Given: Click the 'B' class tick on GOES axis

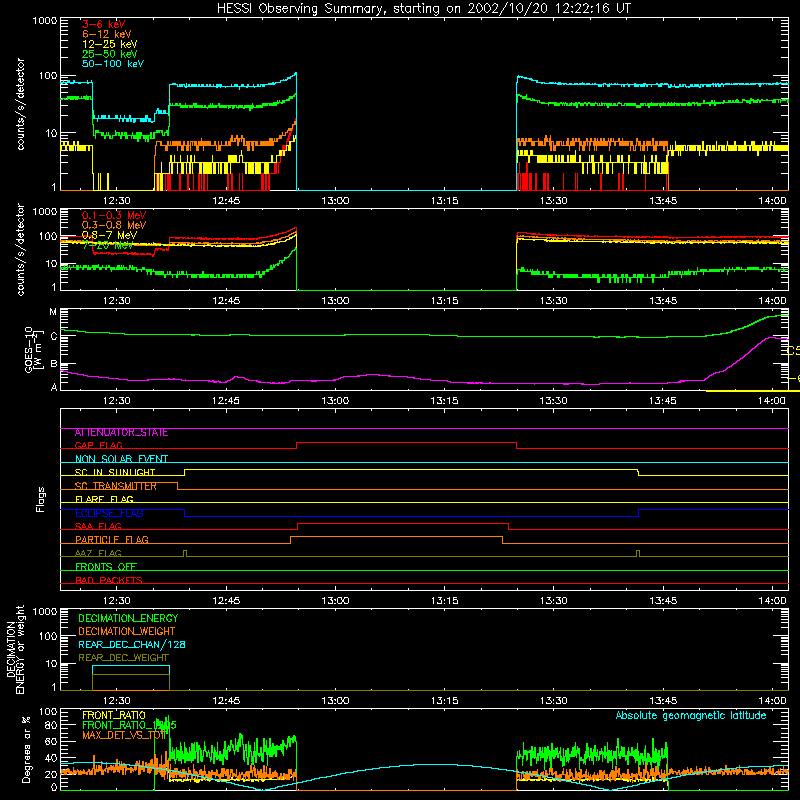Looking at the screenshot, I should click(x=54, y=364).
